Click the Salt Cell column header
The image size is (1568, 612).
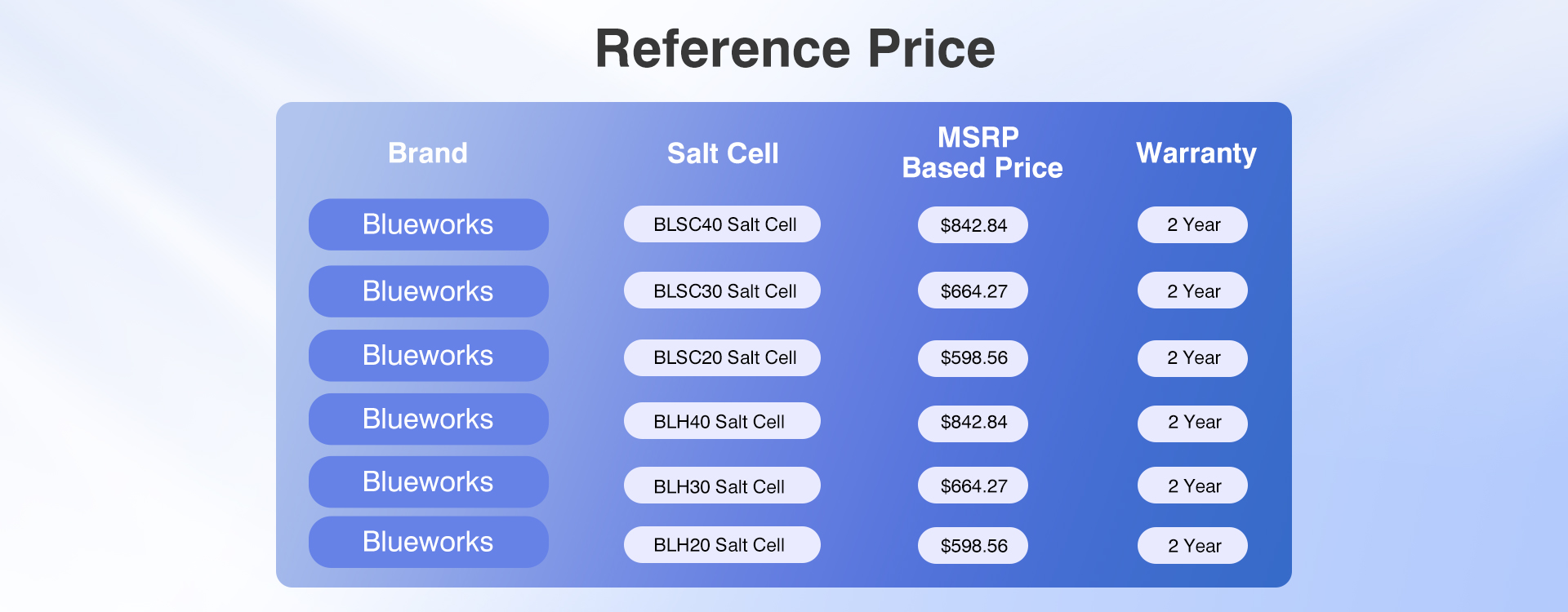(x=723, y=153)
